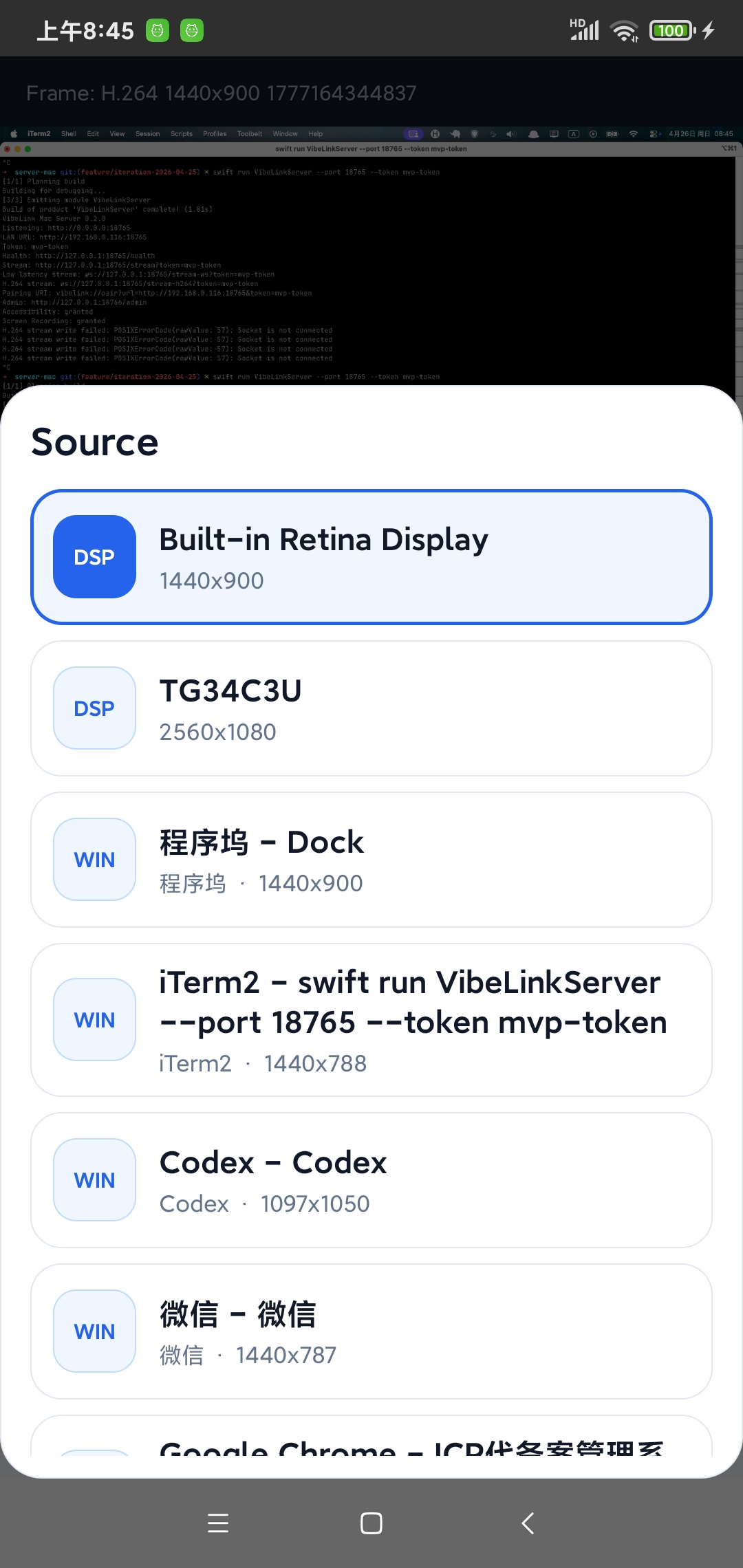The width and height of the screenshot is (743, 1568).
Task: Tap the 程序坞 · 1440x900 subtitle
Action: tap(261, 883)
